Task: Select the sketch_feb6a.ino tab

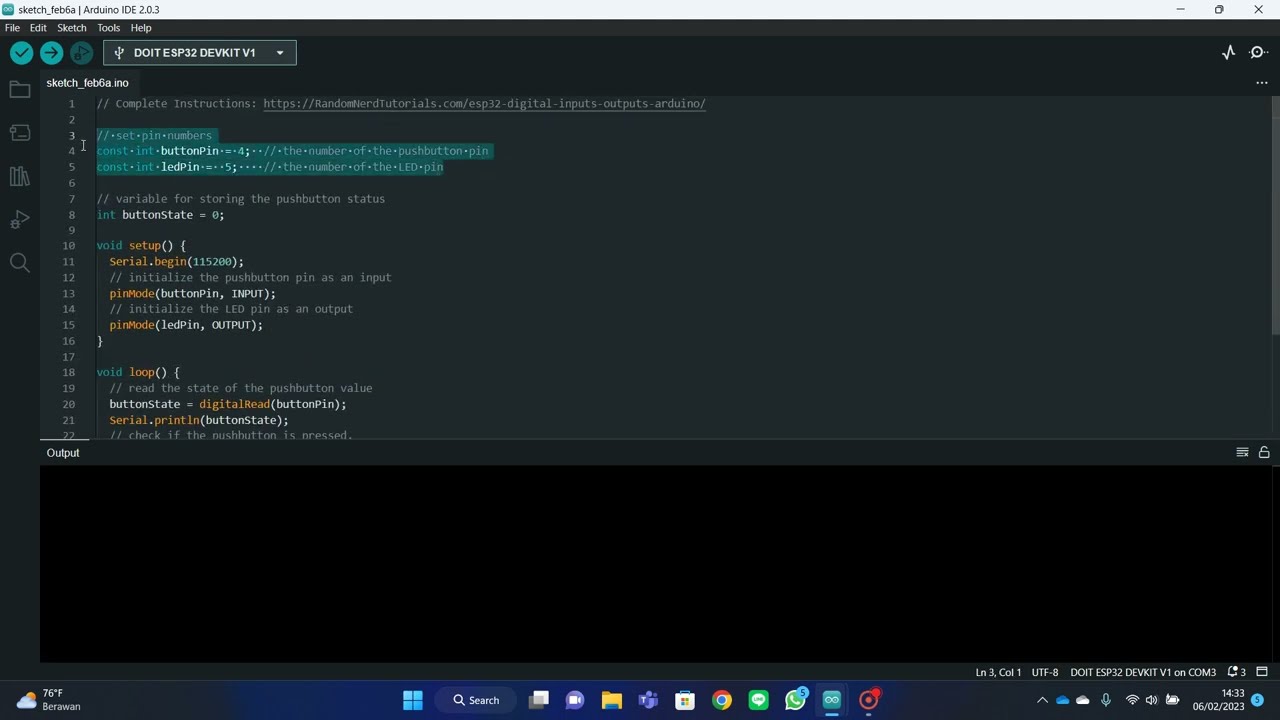Action: 87,83
